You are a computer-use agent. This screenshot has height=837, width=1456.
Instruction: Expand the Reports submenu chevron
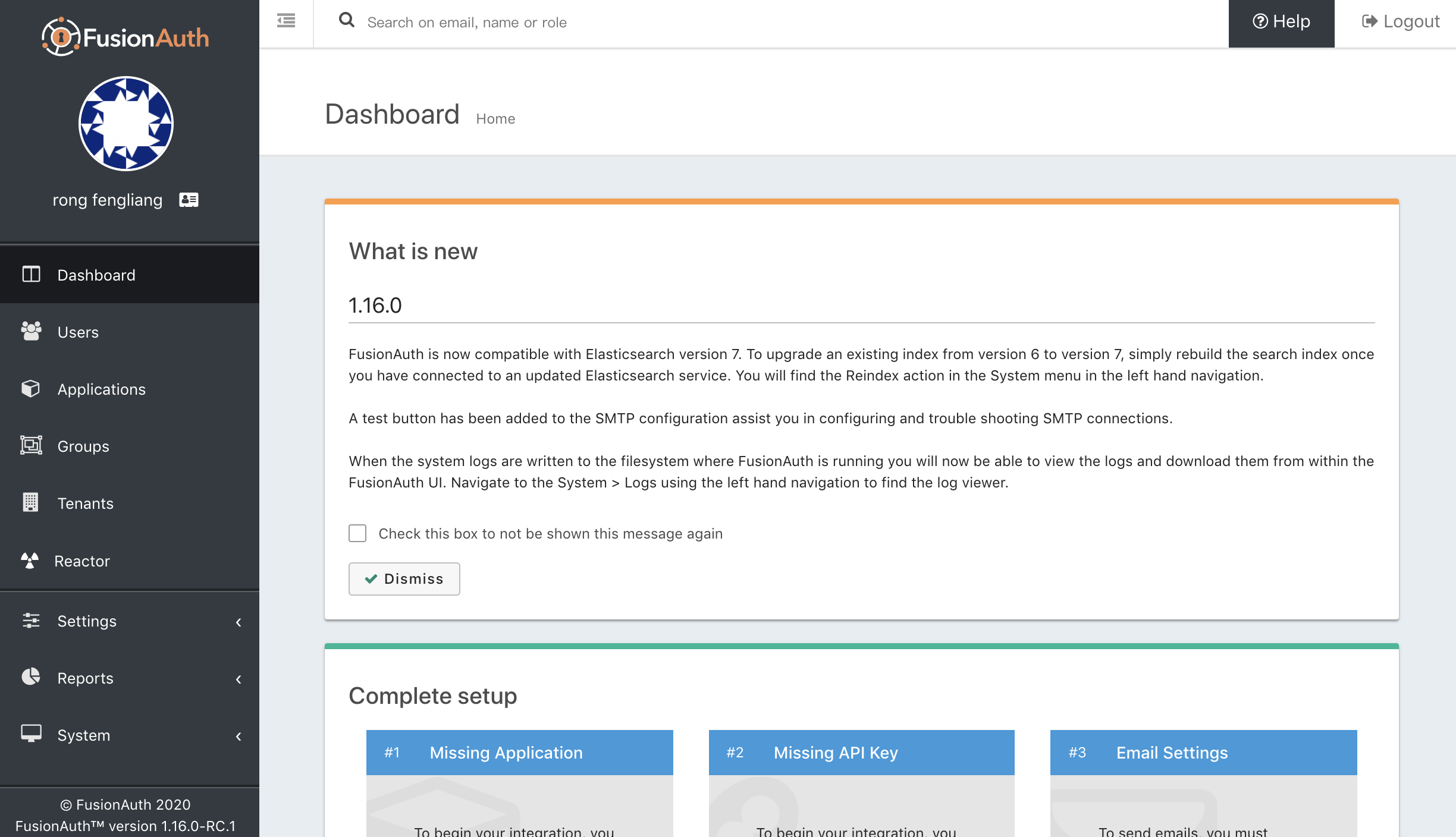click(x=239, y=679)
